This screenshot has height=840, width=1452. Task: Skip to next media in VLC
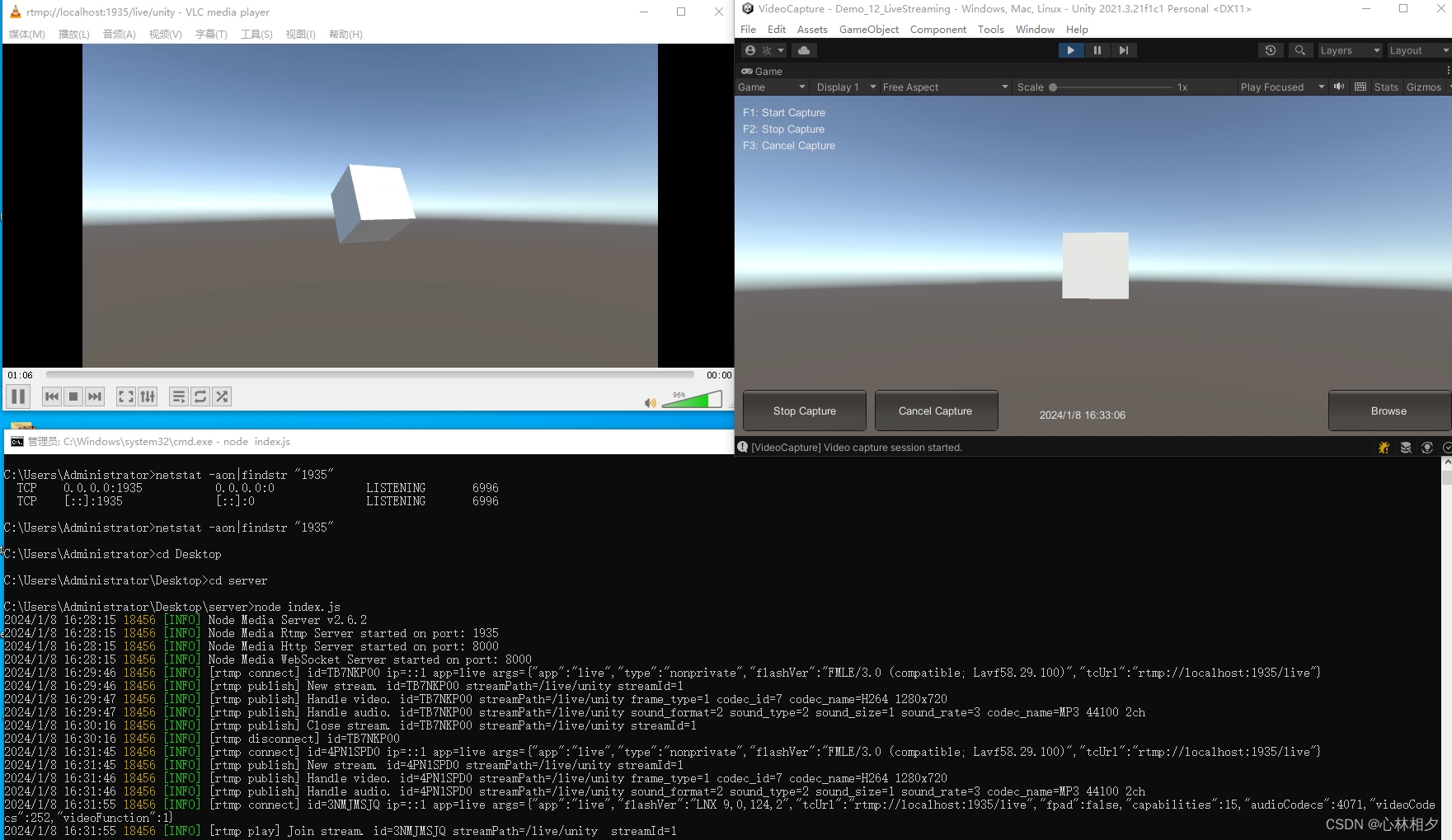(95, 397)
